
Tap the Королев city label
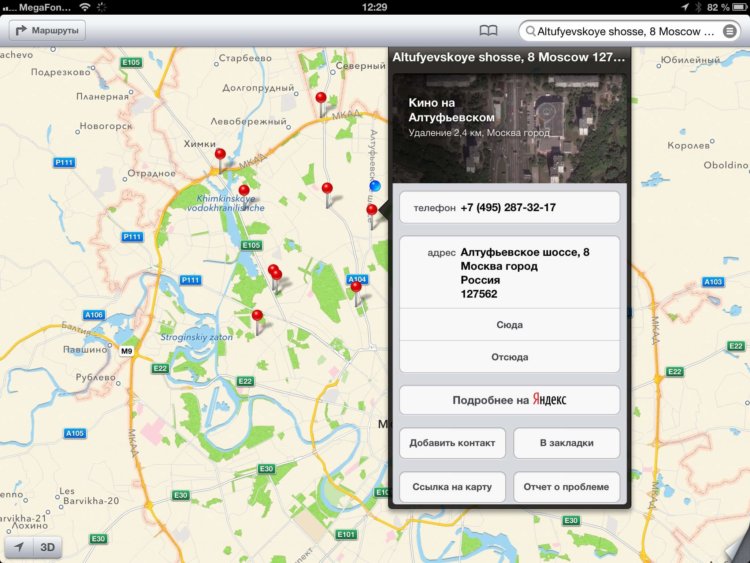click(x=689, y=145)
